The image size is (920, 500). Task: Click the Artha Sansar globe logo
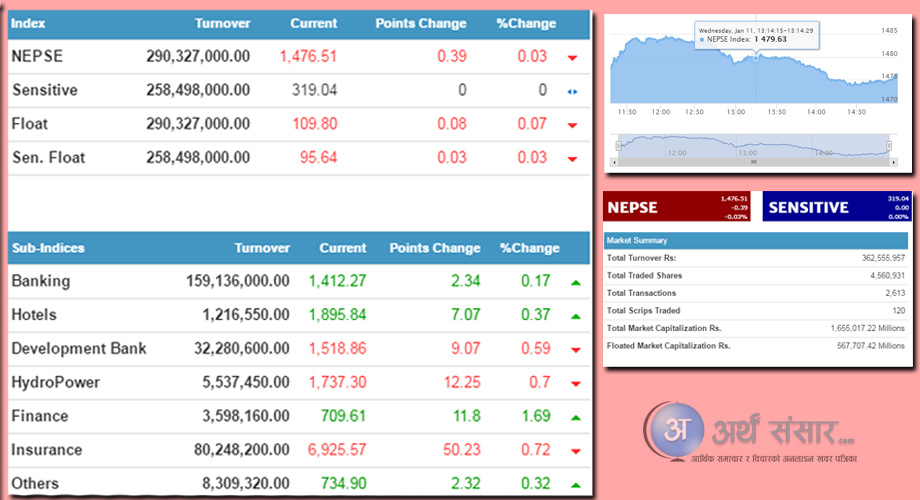pos(675,430)
